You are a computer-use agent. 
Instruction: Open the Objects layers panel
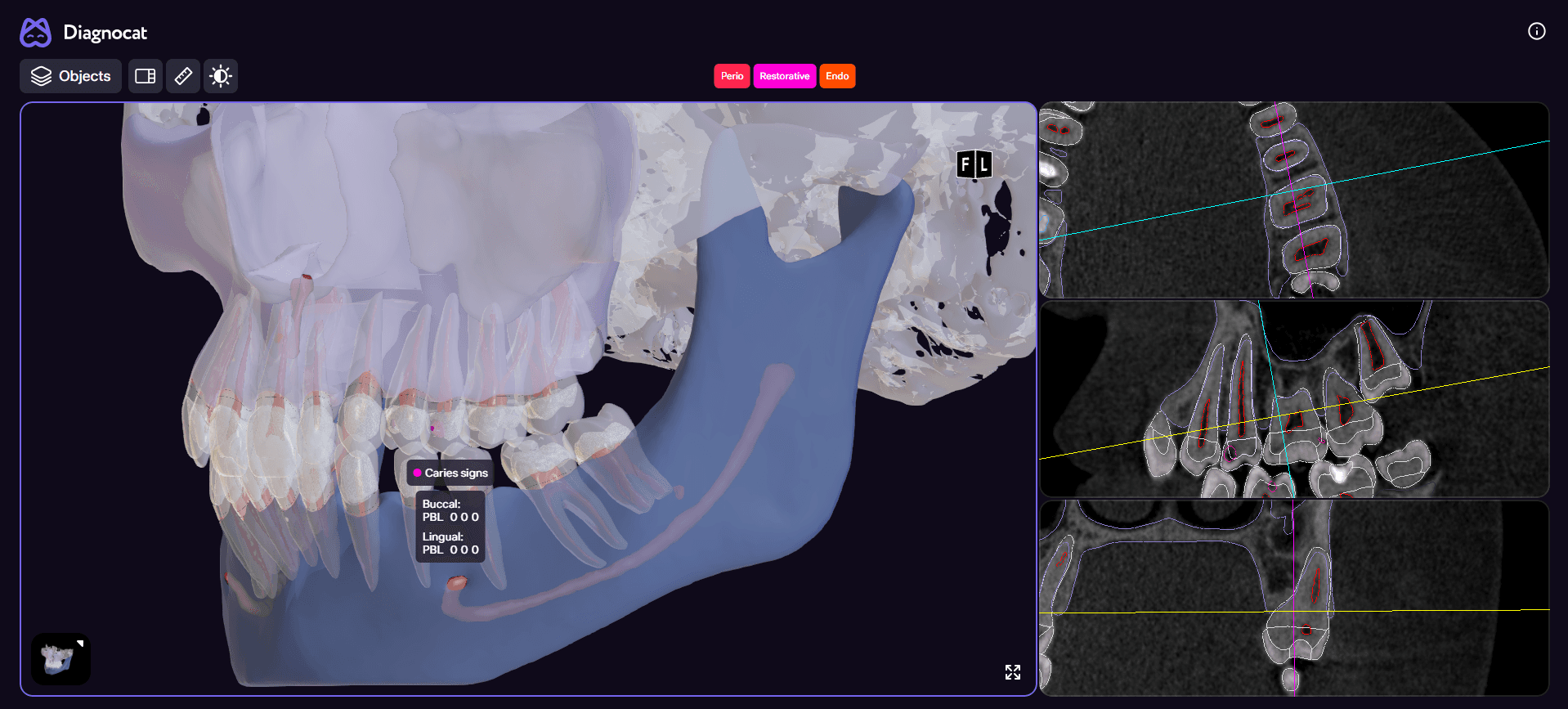click(70, 76)
